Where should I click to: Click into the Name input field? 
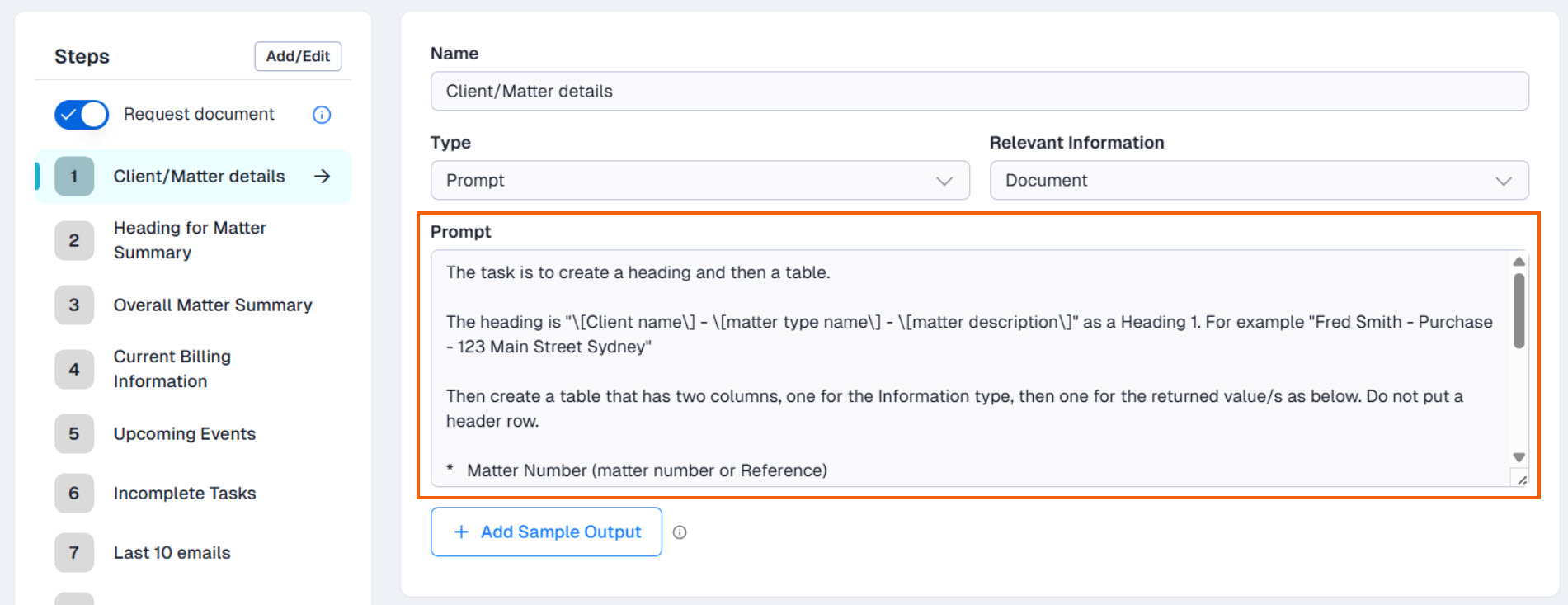pos(979,91)
